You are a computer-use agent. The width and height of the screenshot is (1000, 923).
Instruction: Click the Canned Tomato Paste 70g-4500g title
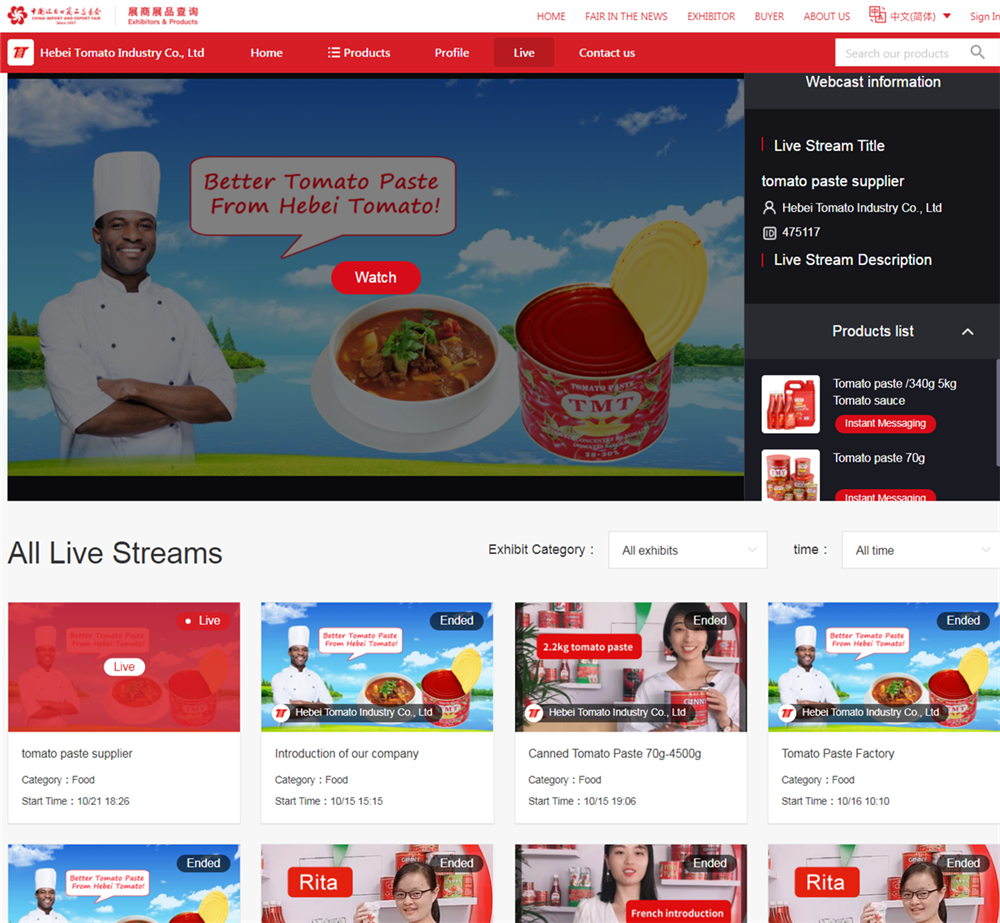click(614, 753)
